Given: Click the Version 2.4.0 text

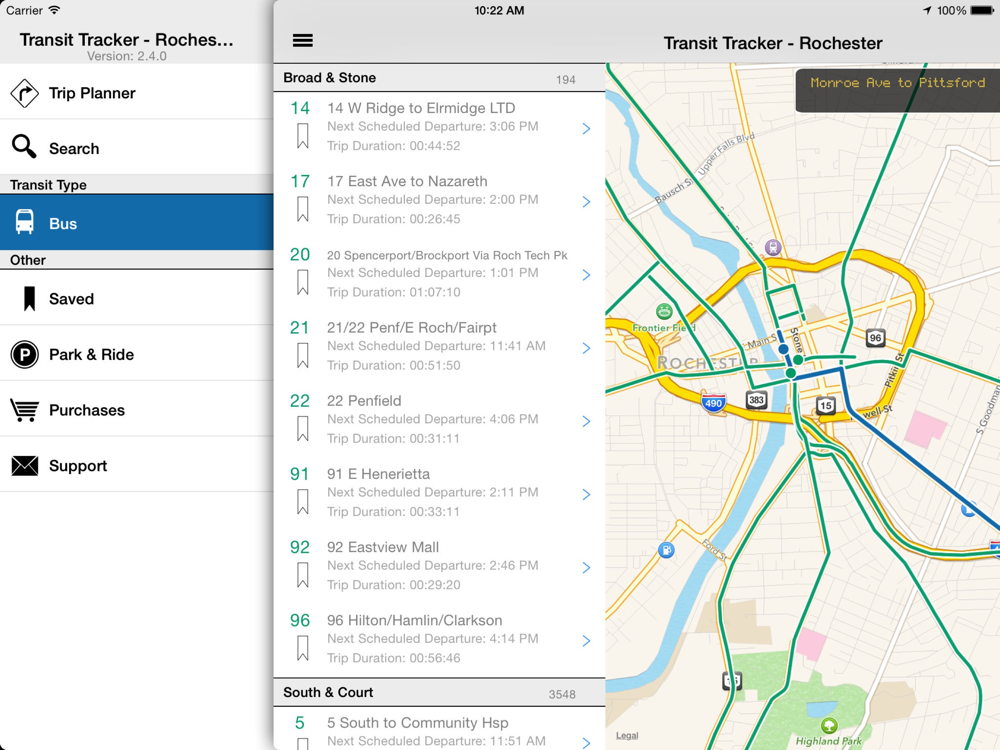Looking at the screenshot, I should (x=126, y=56).
